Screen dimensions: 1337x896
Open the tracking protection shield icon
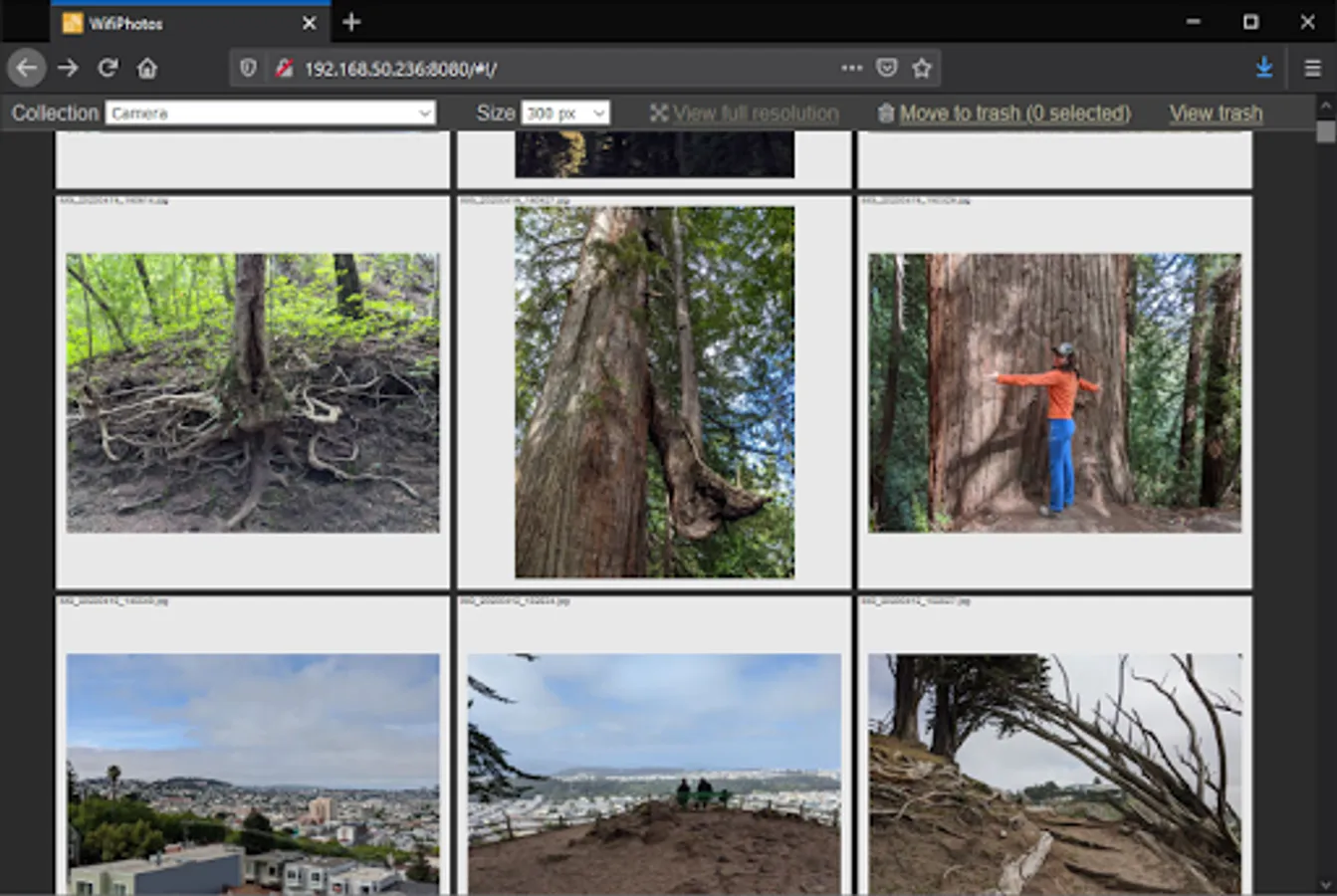tap(248, 68)
